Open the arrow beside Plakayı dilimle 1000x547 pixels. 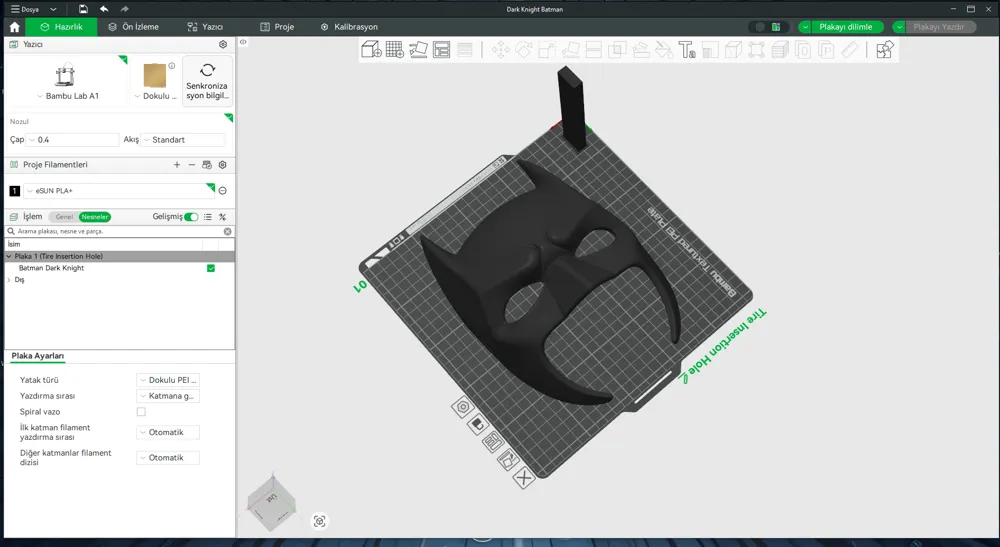[x=805, y=27]
